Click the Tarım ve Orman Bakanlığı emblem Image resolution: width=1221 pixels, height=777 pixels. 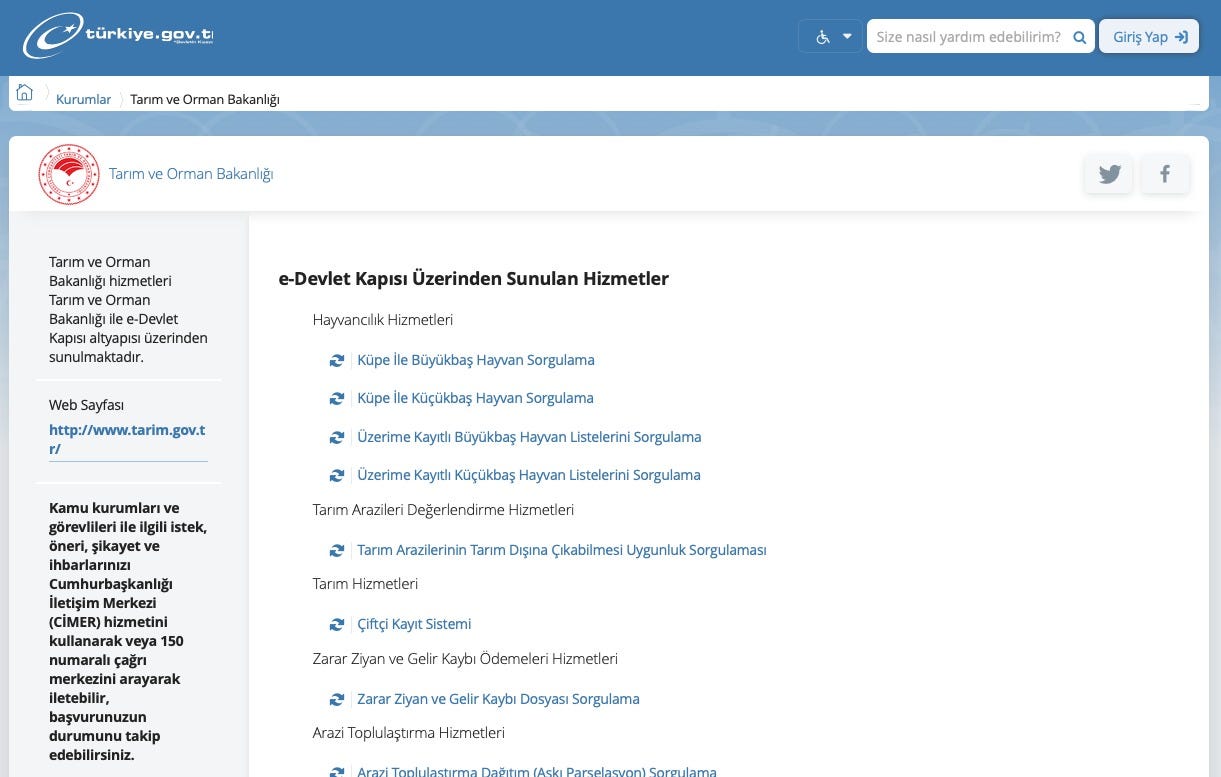click(69, 174)
